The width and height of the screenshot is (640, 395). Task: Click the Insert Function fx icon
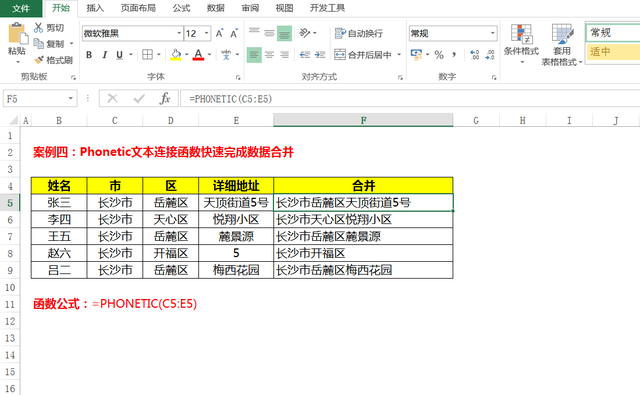(x=164, y=98)
